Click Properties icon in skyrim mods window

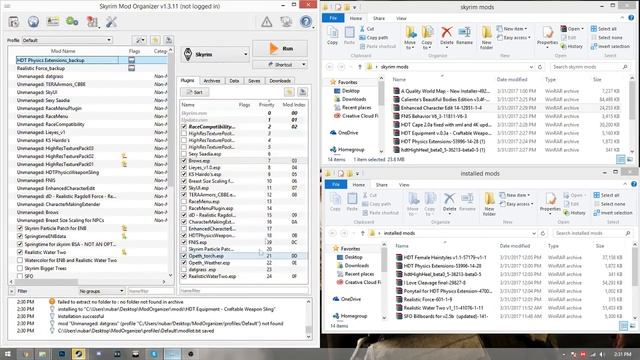click(547, 36)
